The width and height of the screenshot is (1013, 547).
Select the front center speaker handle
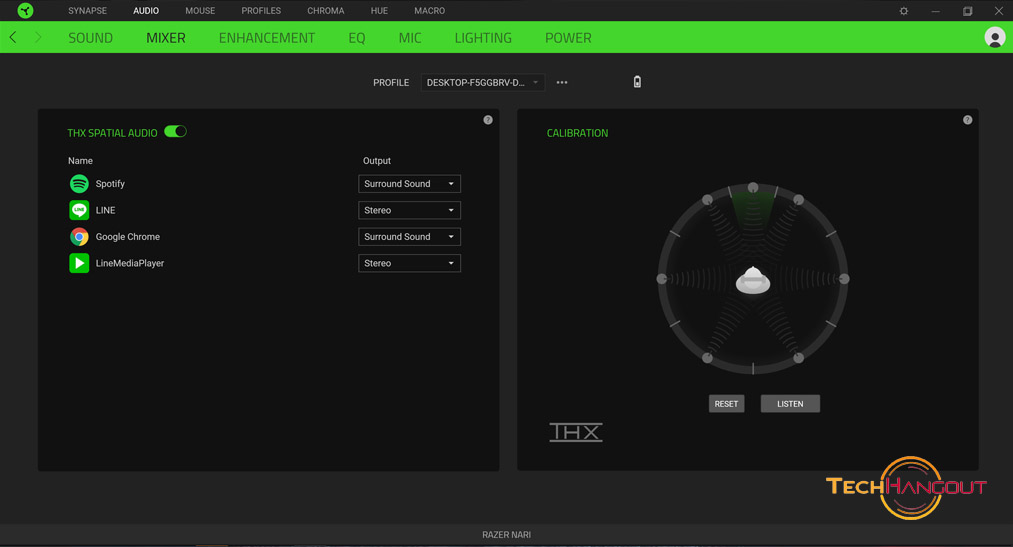pos(753,187)
